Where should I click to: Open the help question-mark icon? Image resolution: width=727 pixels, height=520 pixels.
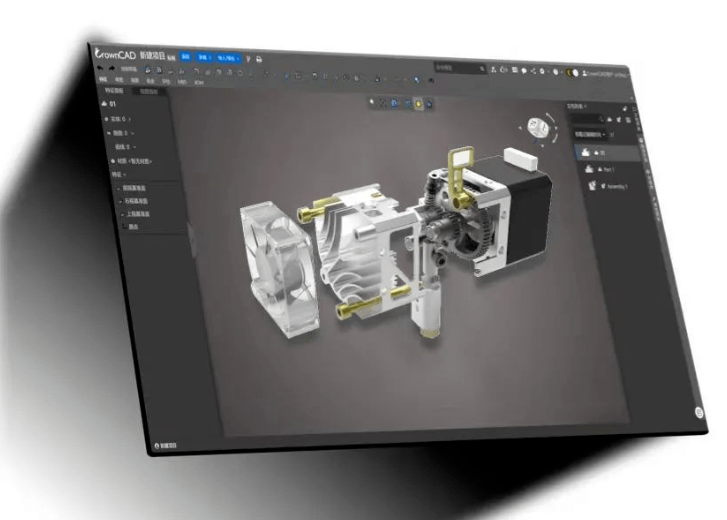point(249,59)
